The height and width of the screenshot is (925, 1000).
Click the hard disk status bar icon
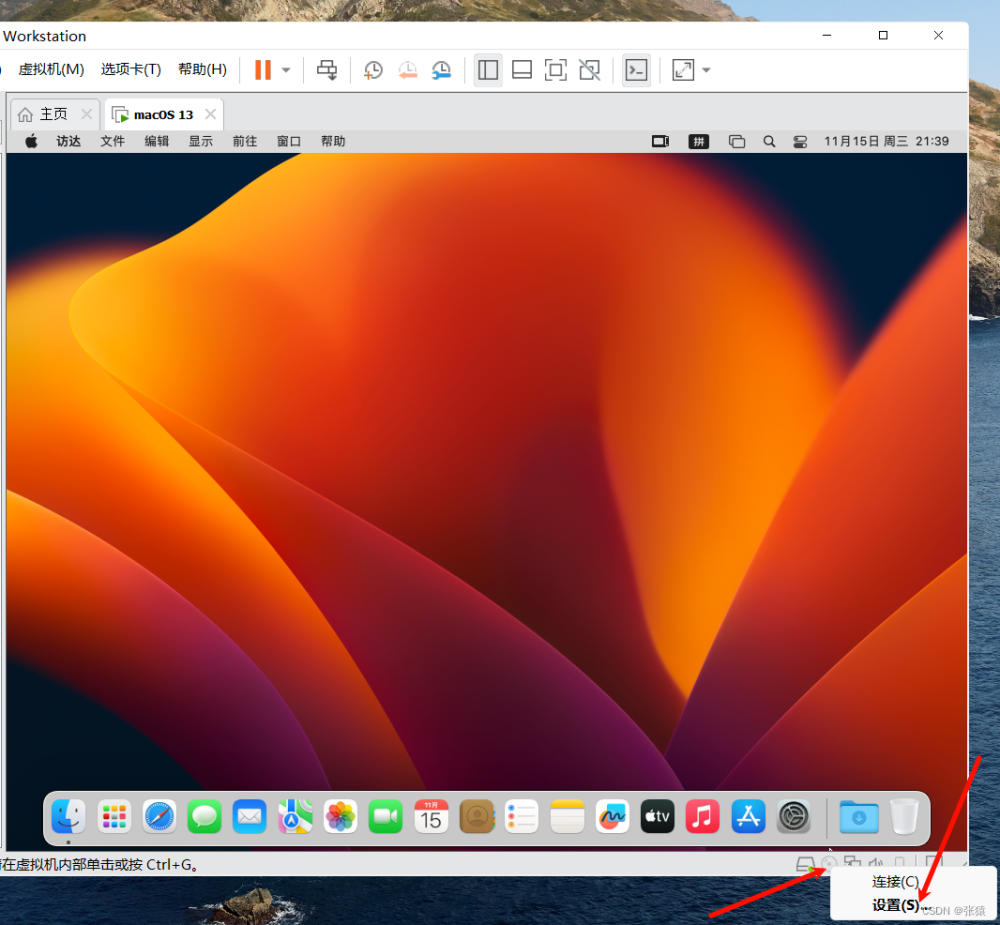(805, 864)
